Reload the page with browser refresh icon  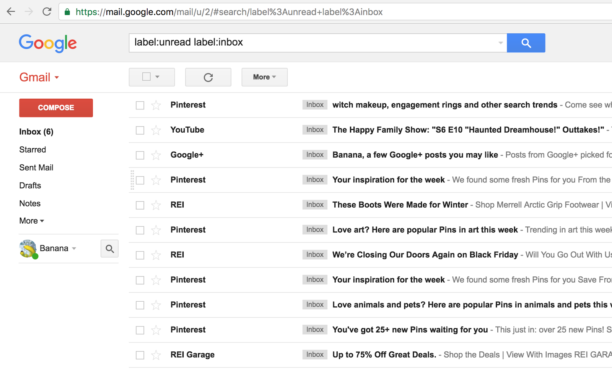point(47,12)
